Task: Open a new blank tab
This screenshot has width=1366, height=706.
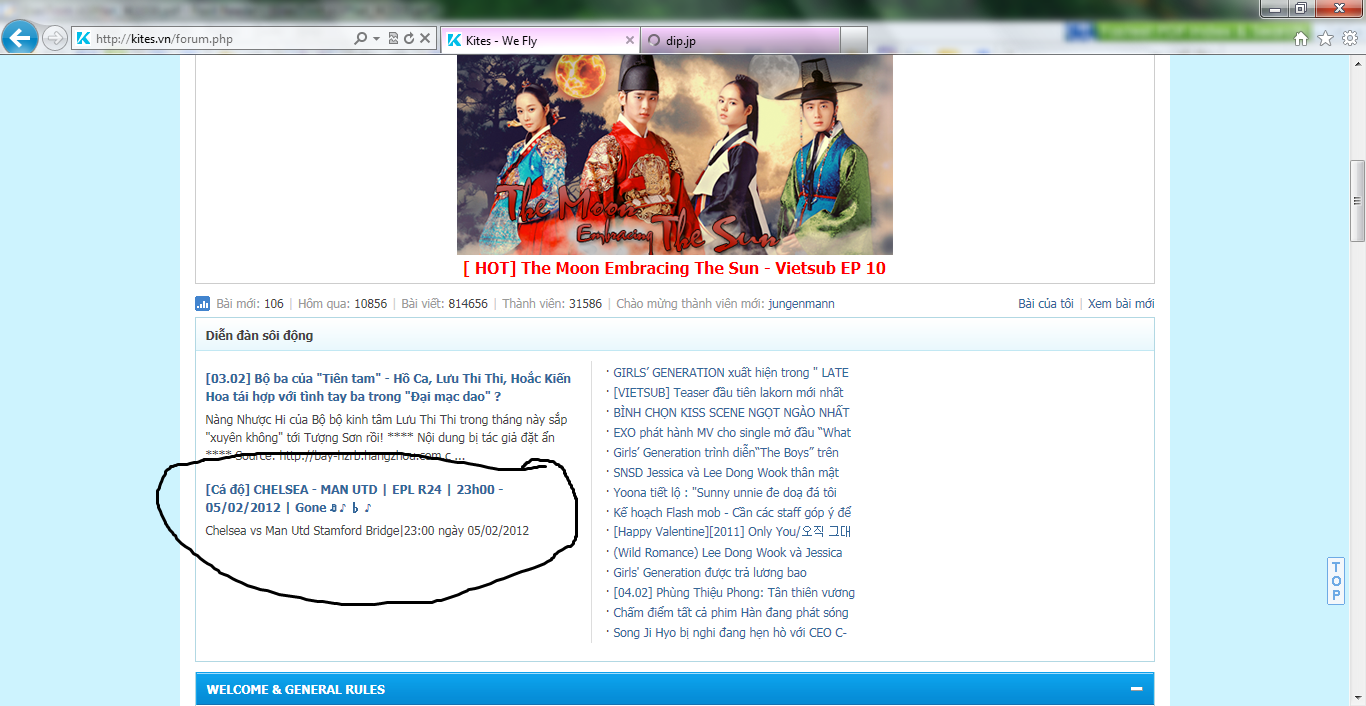Action: tap(854, 40)
